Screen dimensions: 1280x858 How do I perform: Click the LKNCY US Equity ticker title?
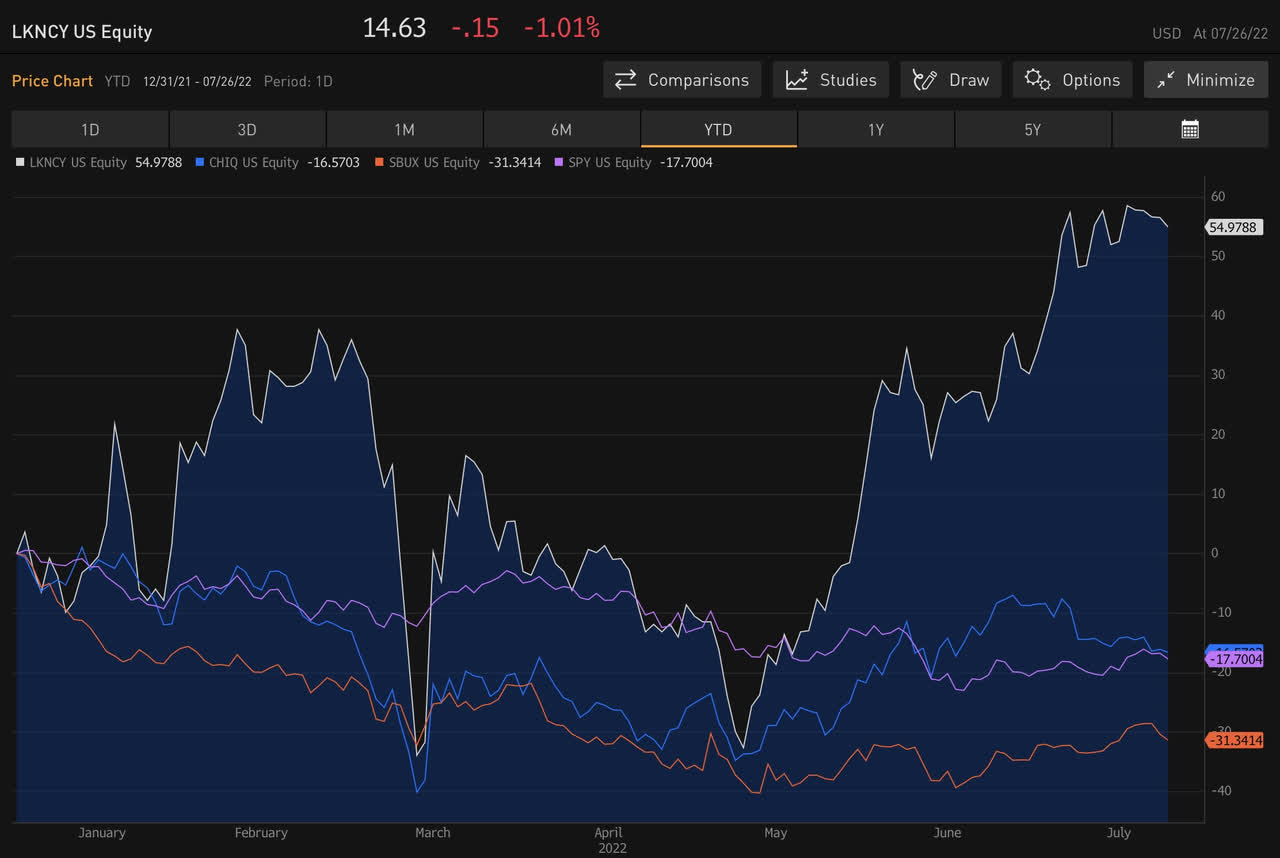[82, 31]
